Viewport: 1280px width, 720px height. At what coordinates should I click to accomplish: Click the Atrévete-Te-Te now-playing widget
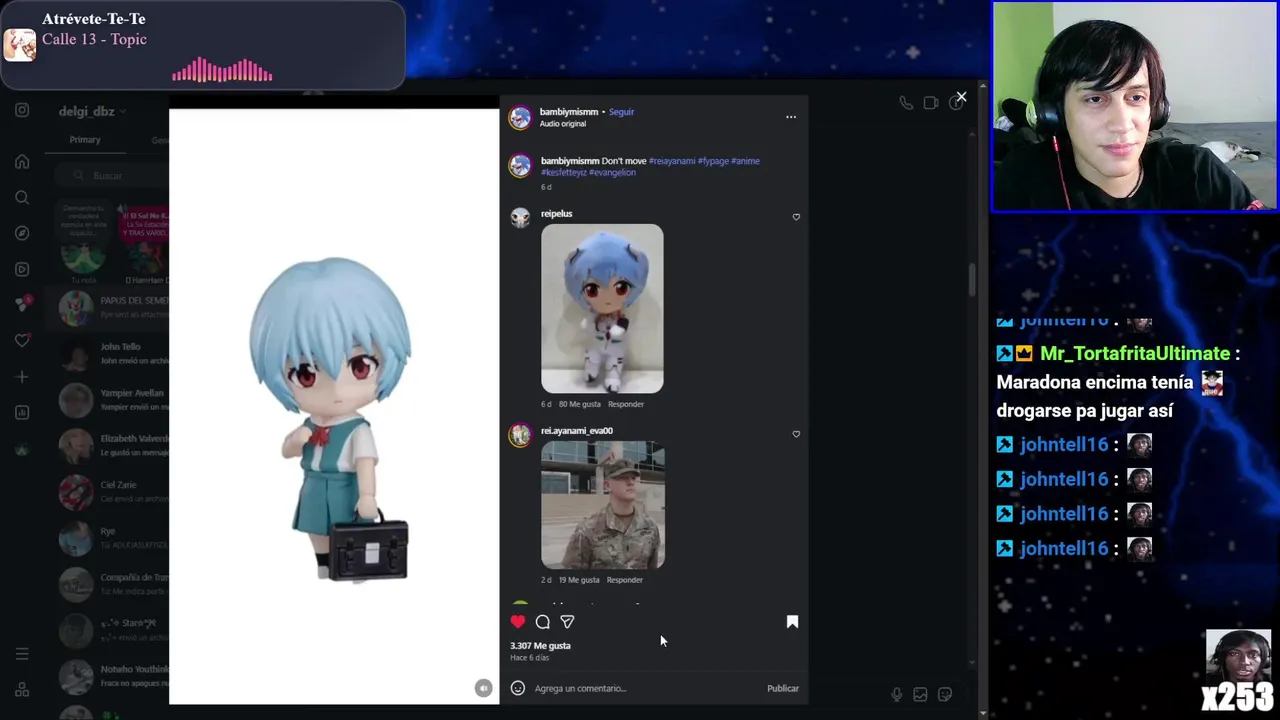tap(202, 45)
